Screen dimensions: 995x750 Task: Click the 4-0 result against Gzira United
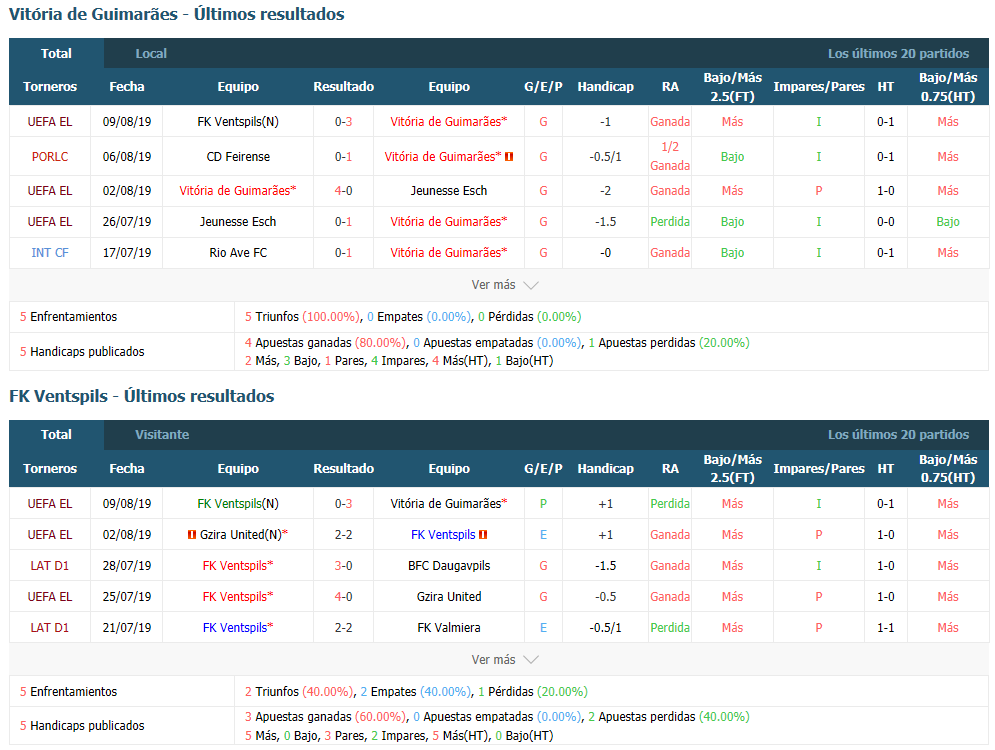pos(343,596)
